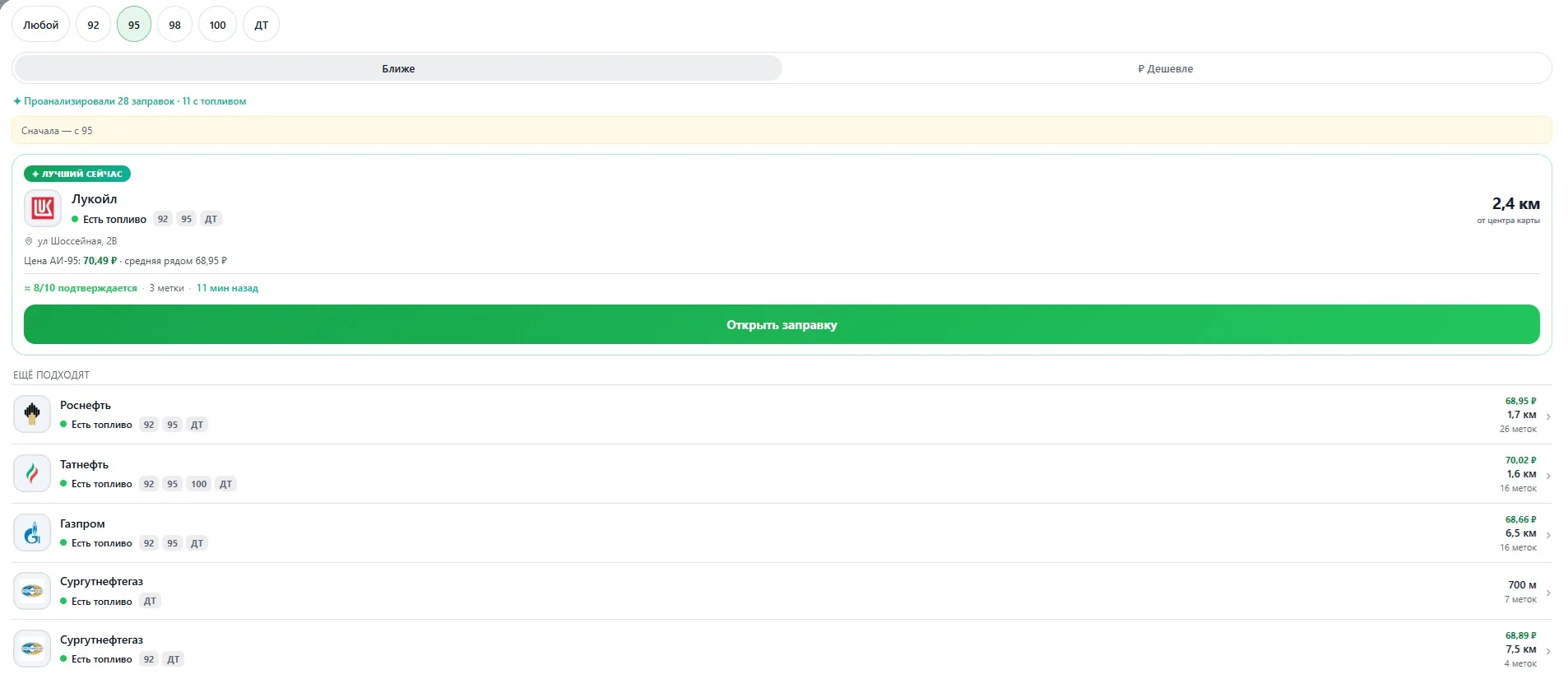The height and width of the screenshot is (679, 1568).
Task: Select the 100 fuel filter chip
Action: 217,25
